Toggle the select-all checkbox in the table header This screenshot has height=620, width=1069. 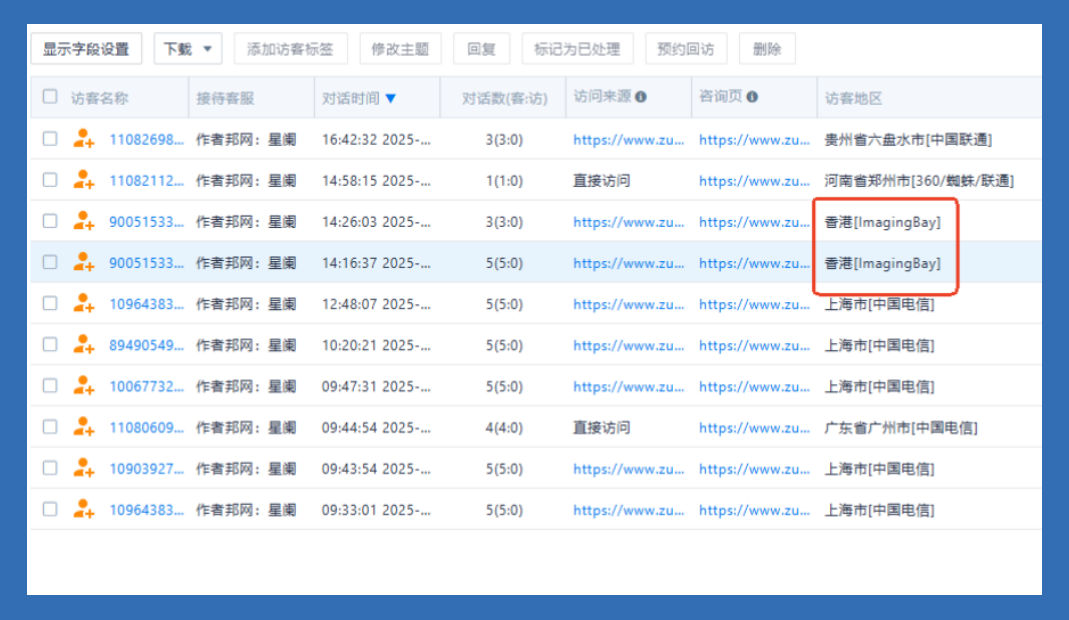point(50,97)
